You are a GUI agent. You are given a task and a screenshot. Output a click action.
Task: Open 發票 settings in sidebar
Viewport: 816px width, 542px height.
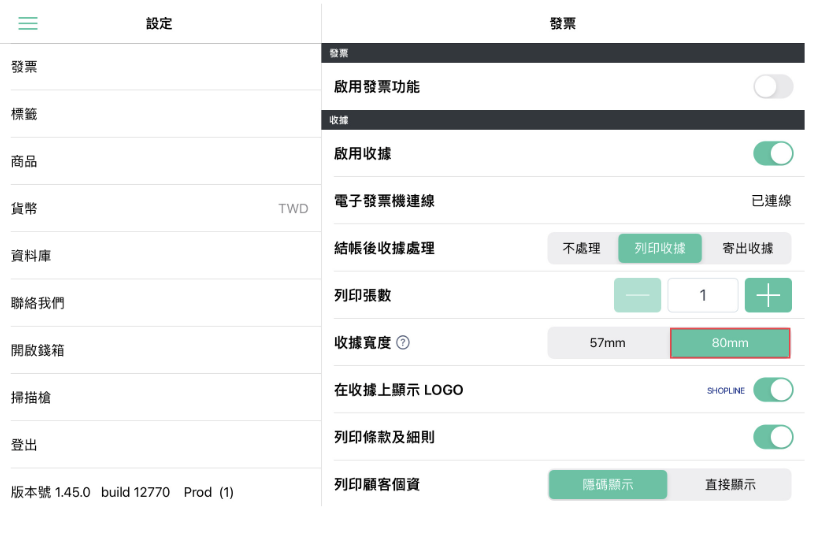(x=160, y=67)
